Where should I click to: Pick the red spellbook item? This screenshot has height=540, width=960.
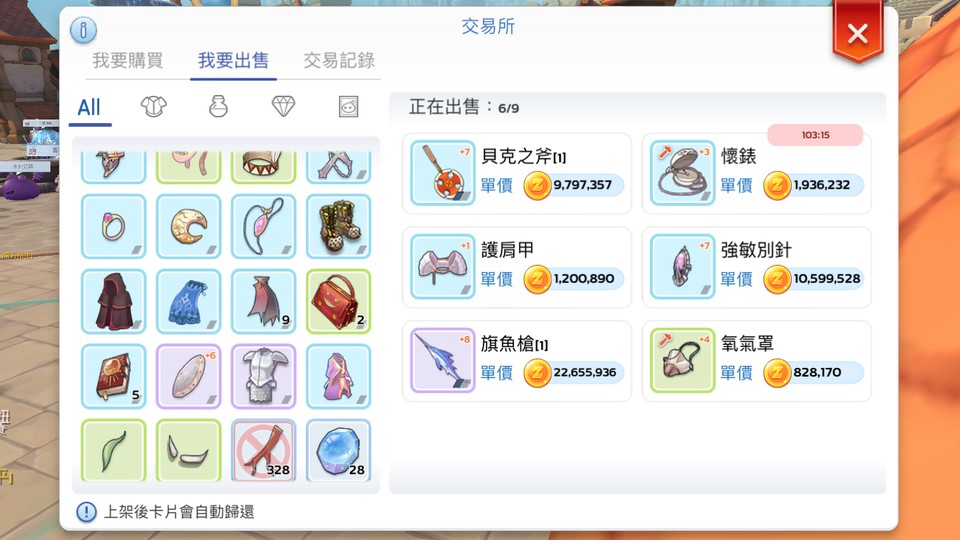pos(114,377)
